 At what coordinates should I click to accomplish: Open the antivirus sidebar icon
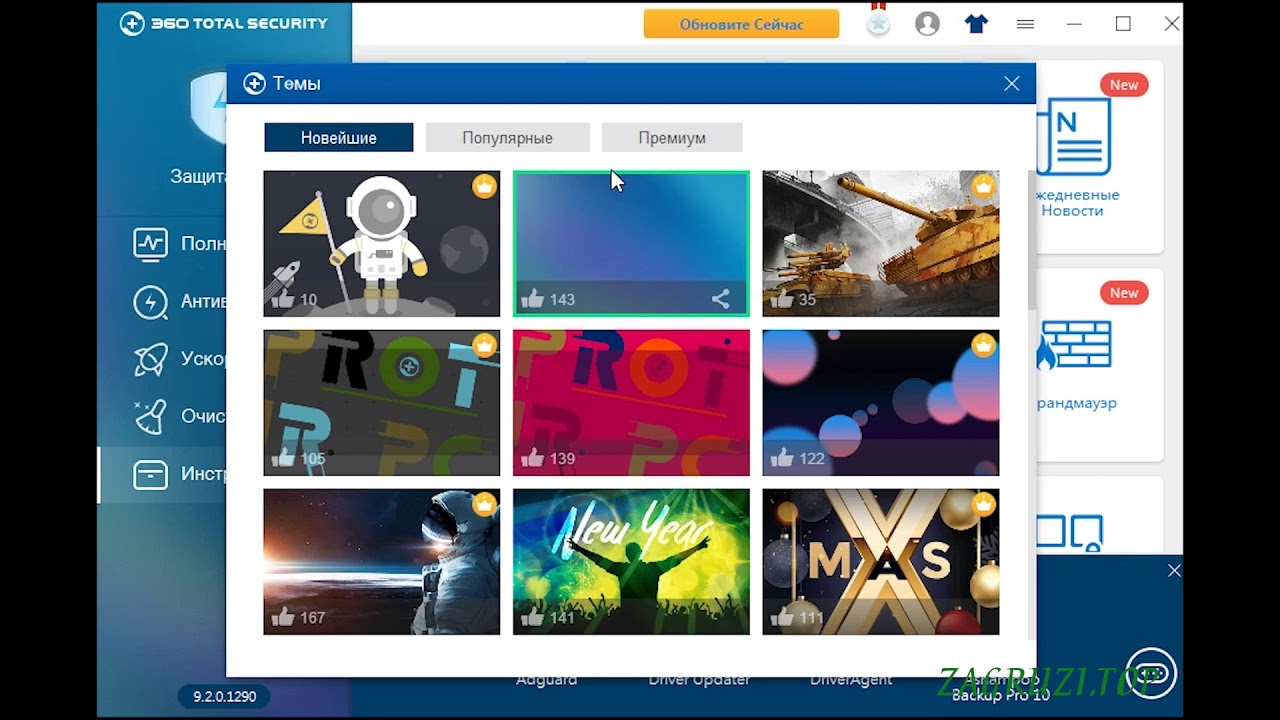click(151, 301)
